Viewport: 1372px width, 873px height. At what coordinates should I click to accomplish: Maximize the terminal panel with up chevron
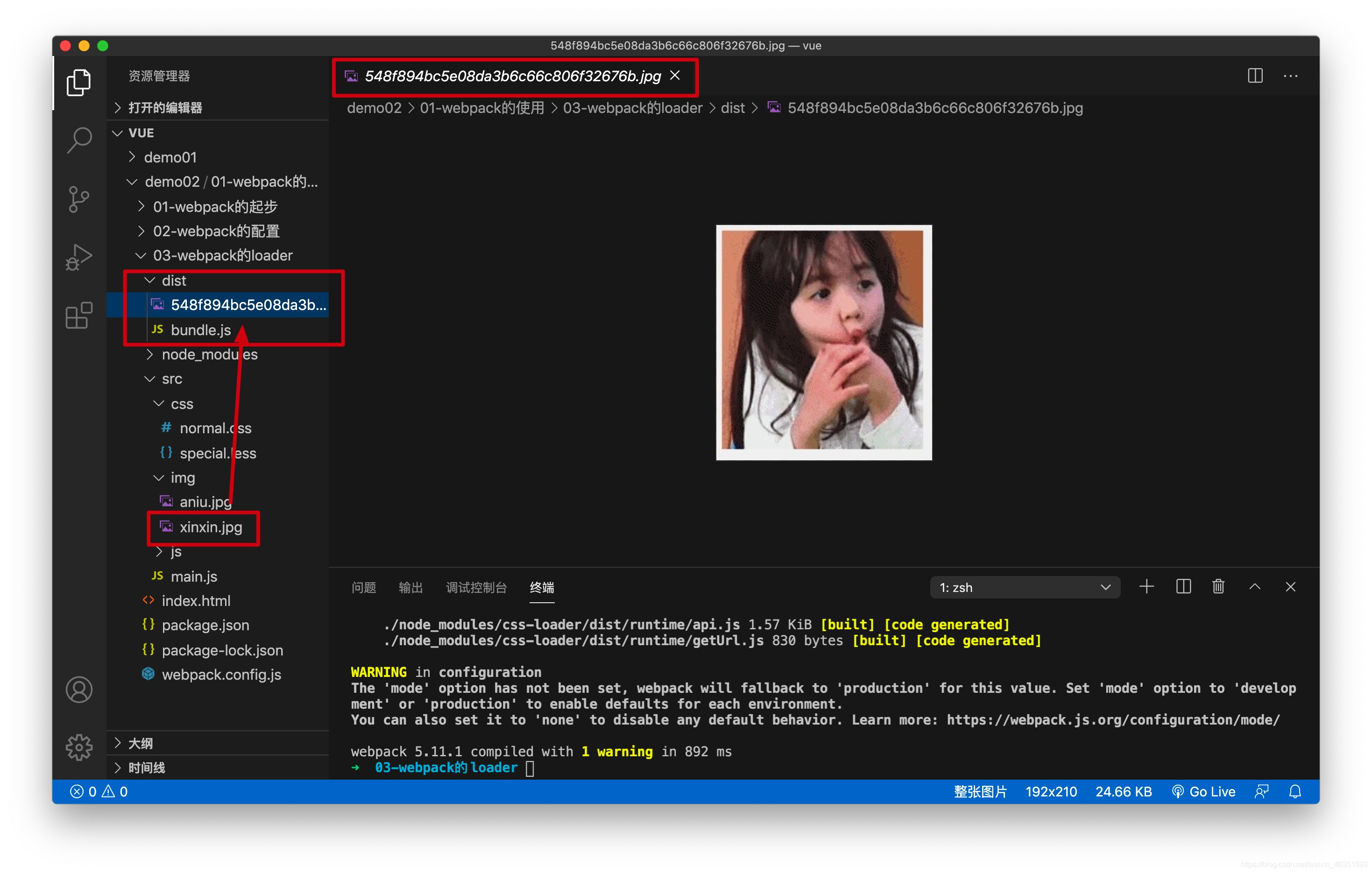click(x=1255, y=586)
